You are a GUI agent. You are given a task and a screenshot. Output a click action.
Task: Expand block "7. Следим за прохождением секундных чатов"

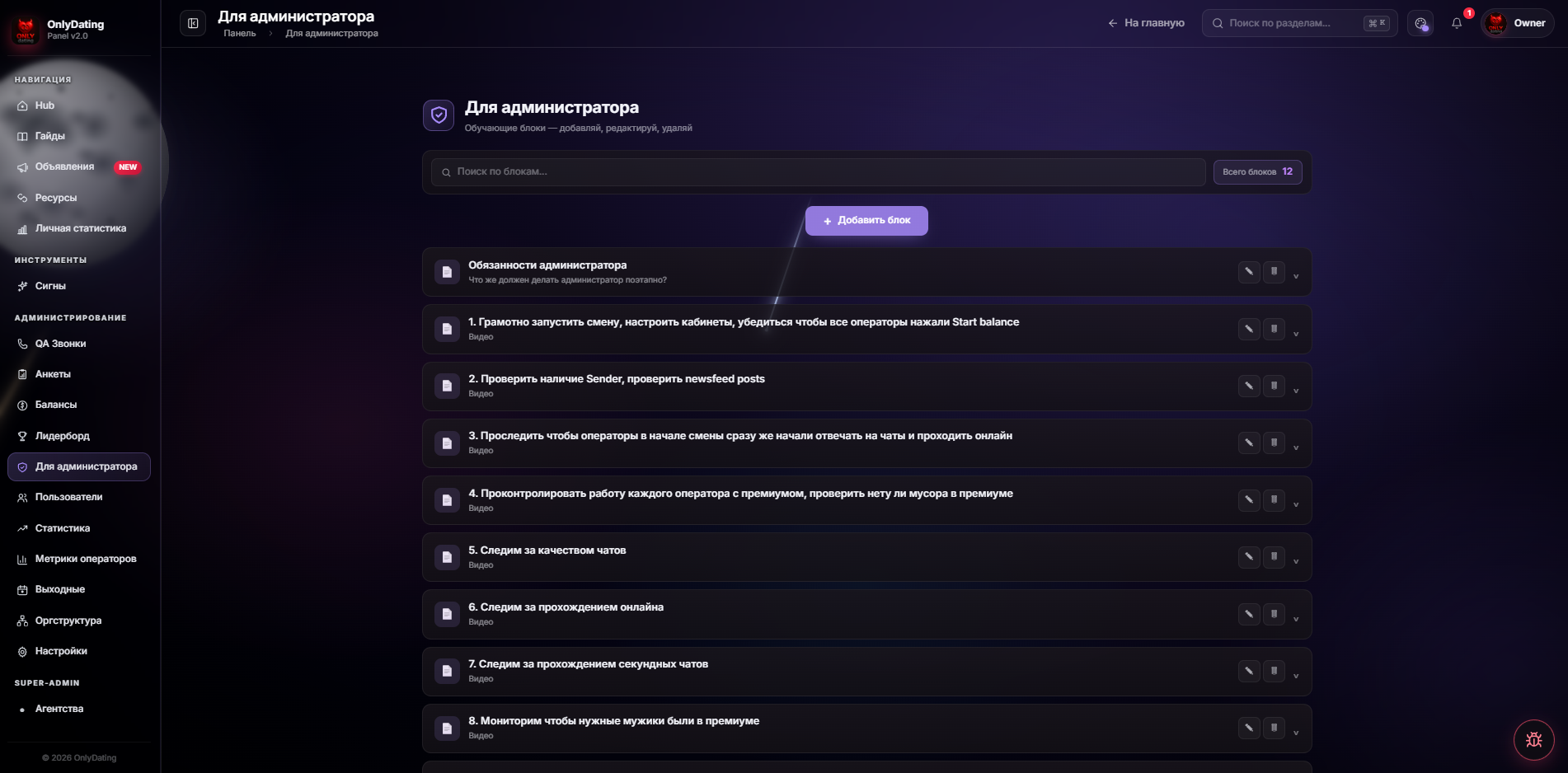click(1296, 676)
